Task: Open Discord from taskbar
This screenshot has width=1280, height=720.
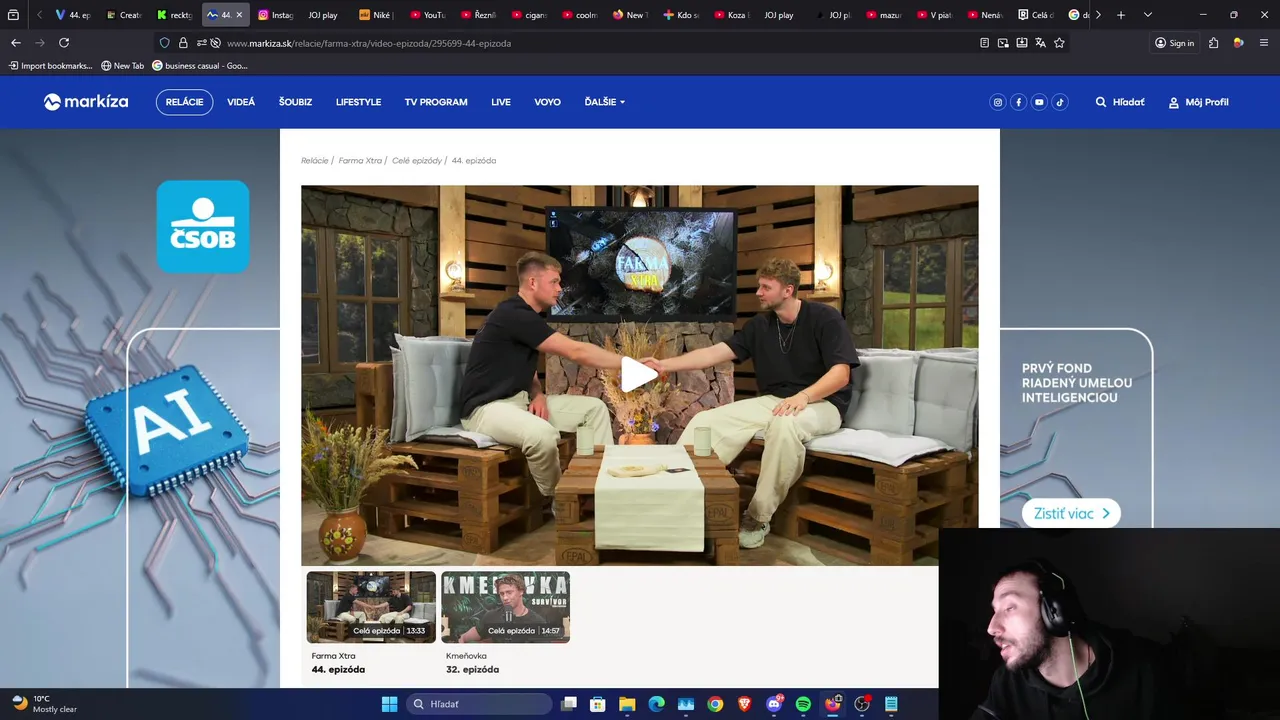Action: 774,704
